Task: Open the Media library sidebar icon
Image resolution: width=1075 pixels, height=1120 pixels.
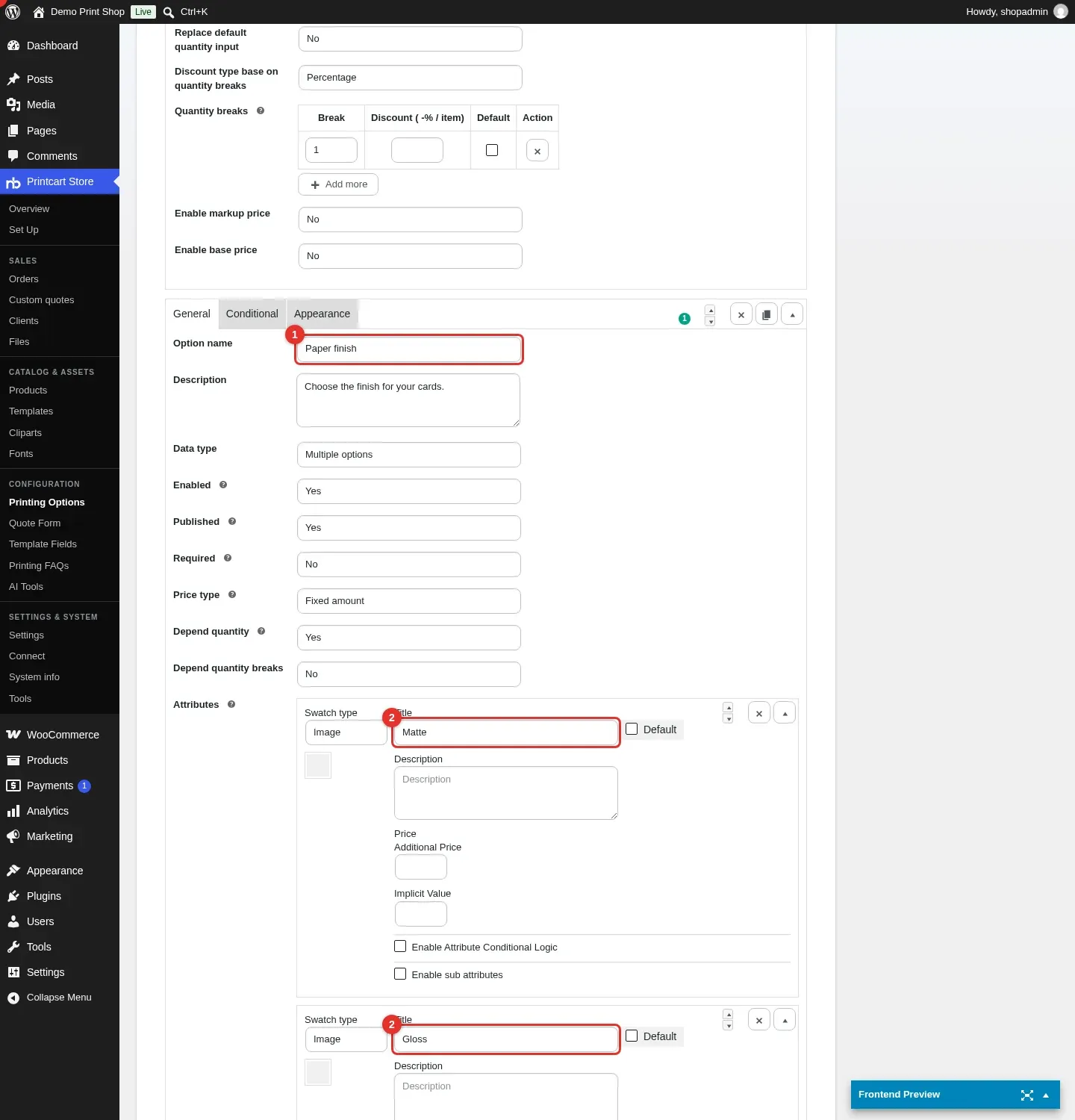Action: [x=13, y=105]
